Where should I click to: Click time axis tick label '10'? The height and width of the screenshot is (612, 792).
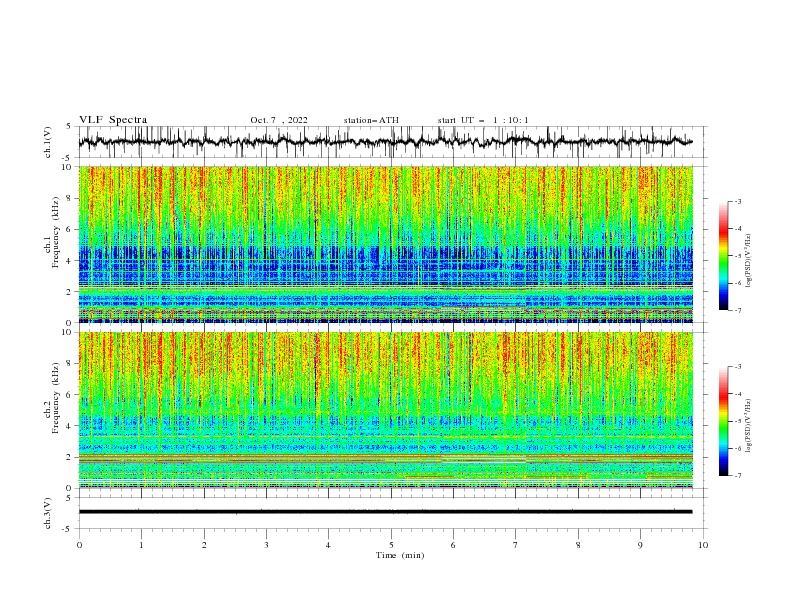(703, 545)
